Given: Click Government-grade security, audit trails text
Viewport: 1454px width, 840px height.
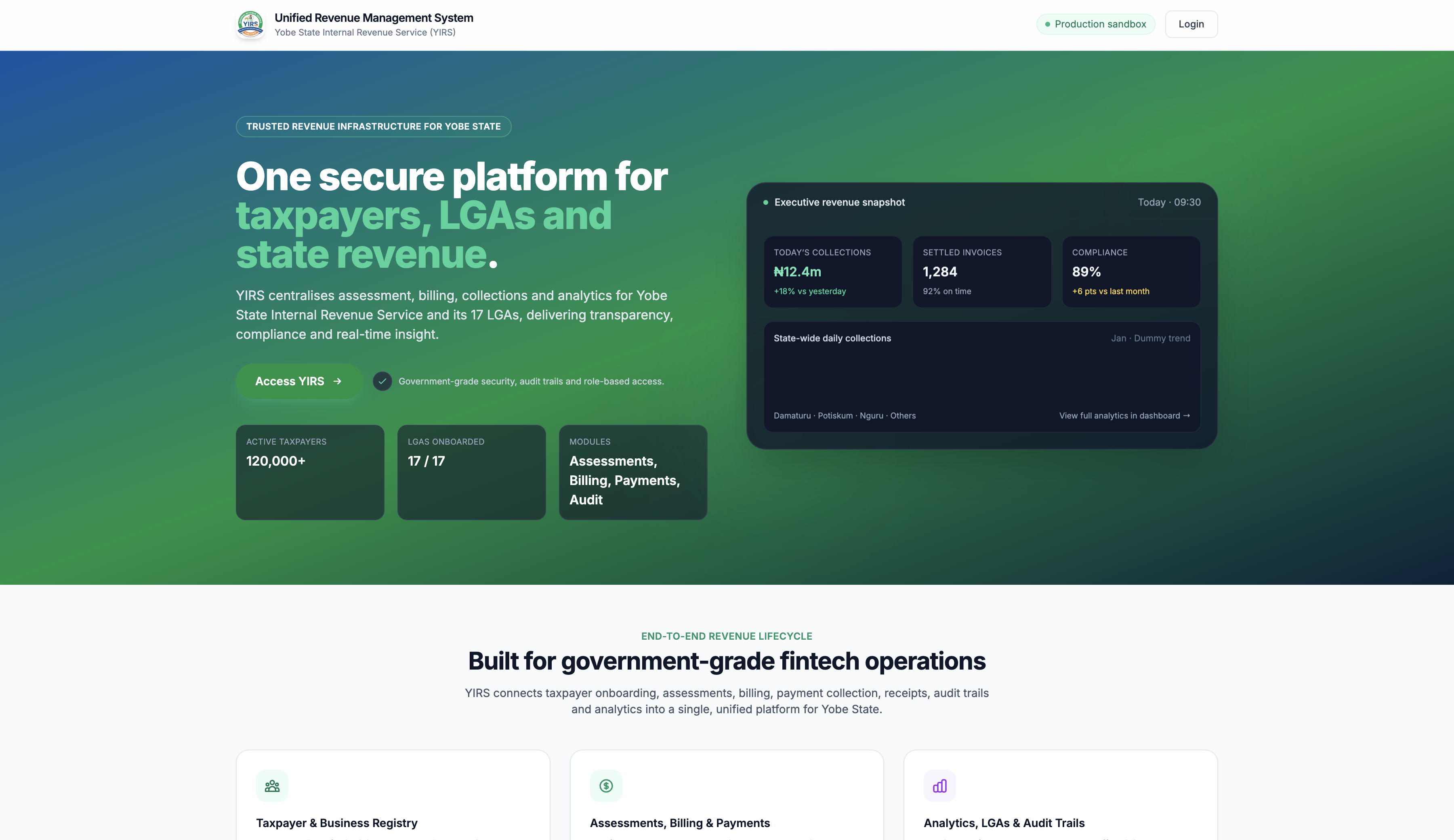Looking at the screenshot, I should click(x=532, y=381).
